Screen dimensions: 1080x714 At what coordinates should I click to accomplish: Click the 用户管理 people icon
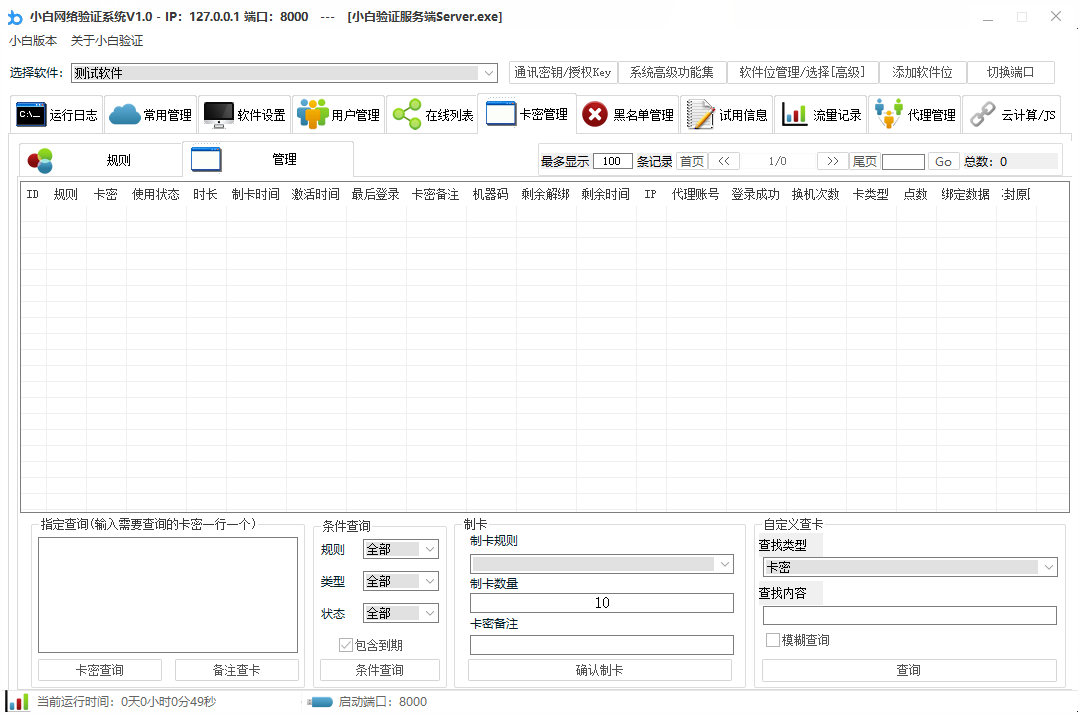click(310, 113)
